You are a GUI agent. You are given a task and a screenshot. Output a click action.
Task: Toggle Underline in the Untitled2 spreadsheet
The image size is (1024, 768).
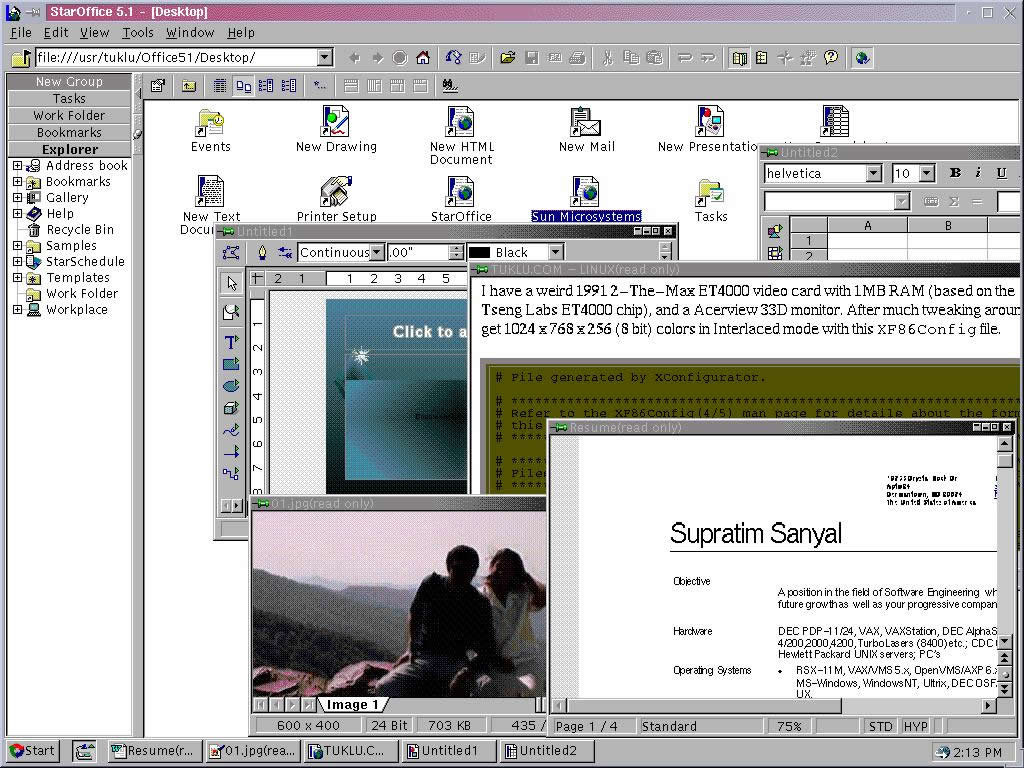coord(1001,173)
